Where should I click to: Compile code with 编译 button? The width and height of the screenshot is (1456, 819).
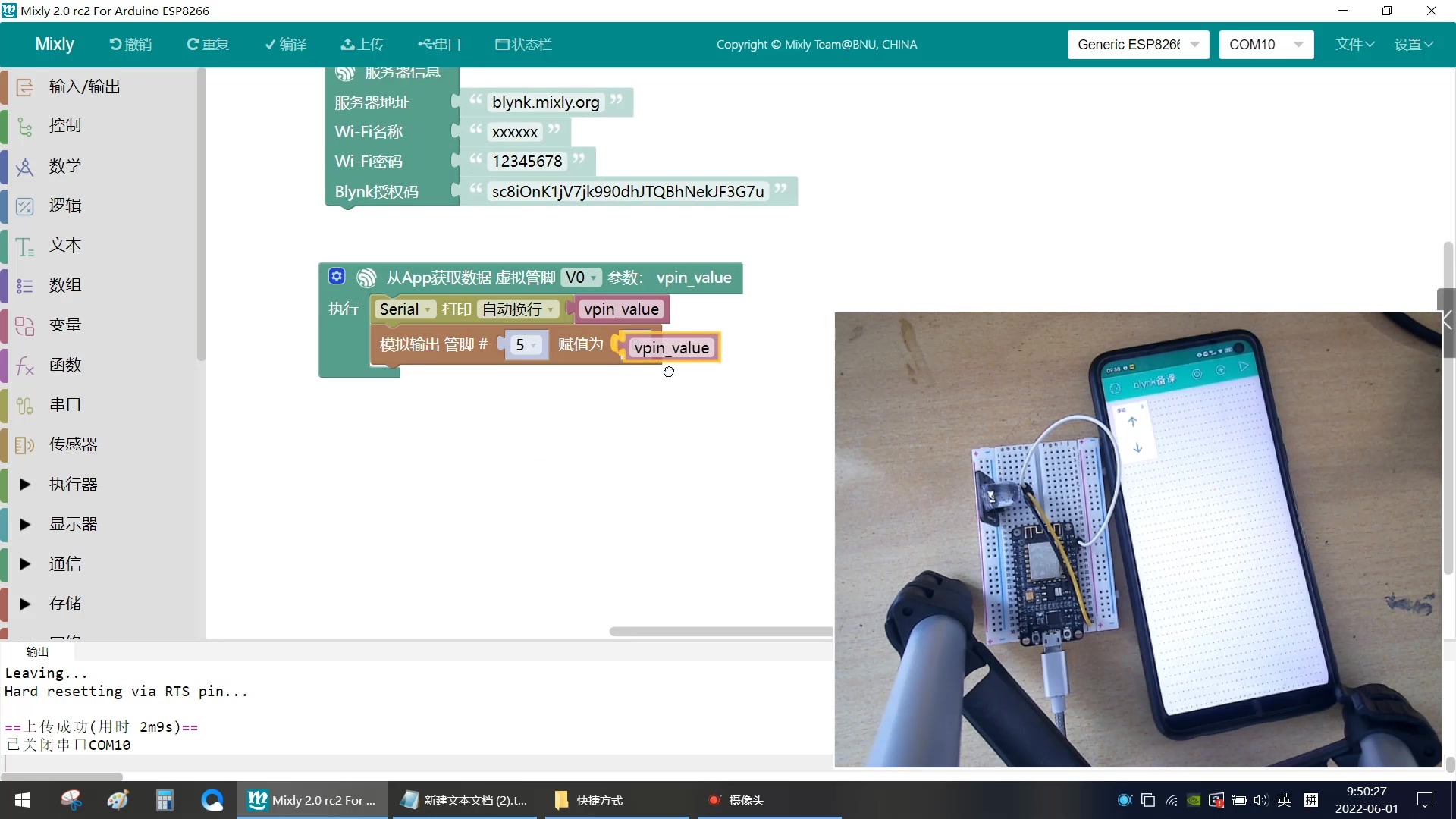tap(286, 44)
